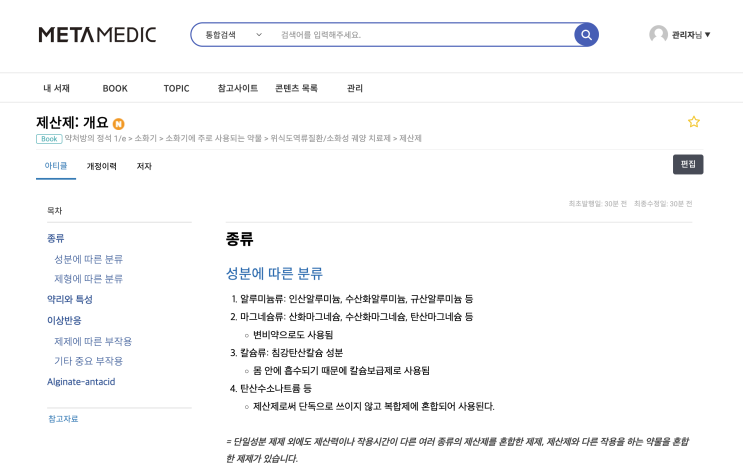Viewport: 743px width, 463px height.
Task: Click the 성분에 따른 분류 article heading
Action: pos(274,273)
